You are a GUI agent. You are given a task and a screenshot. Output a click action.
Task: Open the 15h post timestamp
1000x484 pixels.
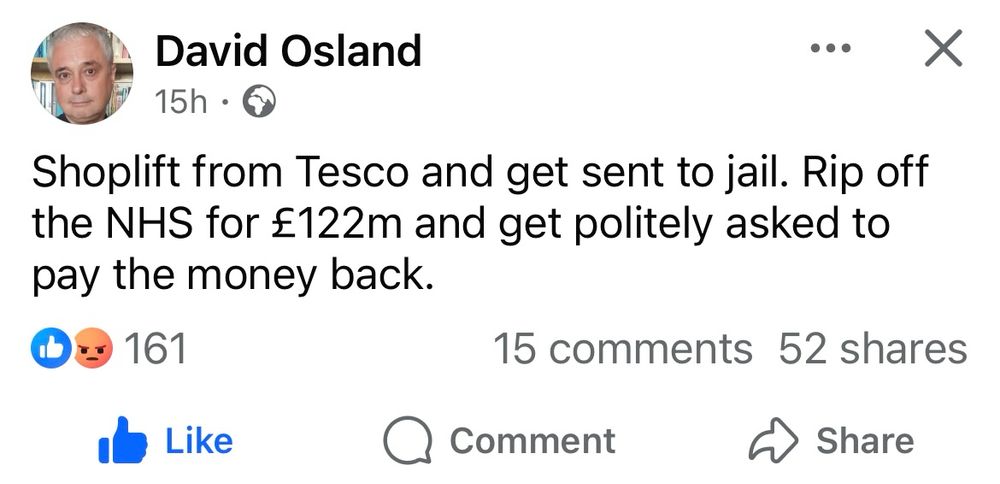[x=180, y=102]
